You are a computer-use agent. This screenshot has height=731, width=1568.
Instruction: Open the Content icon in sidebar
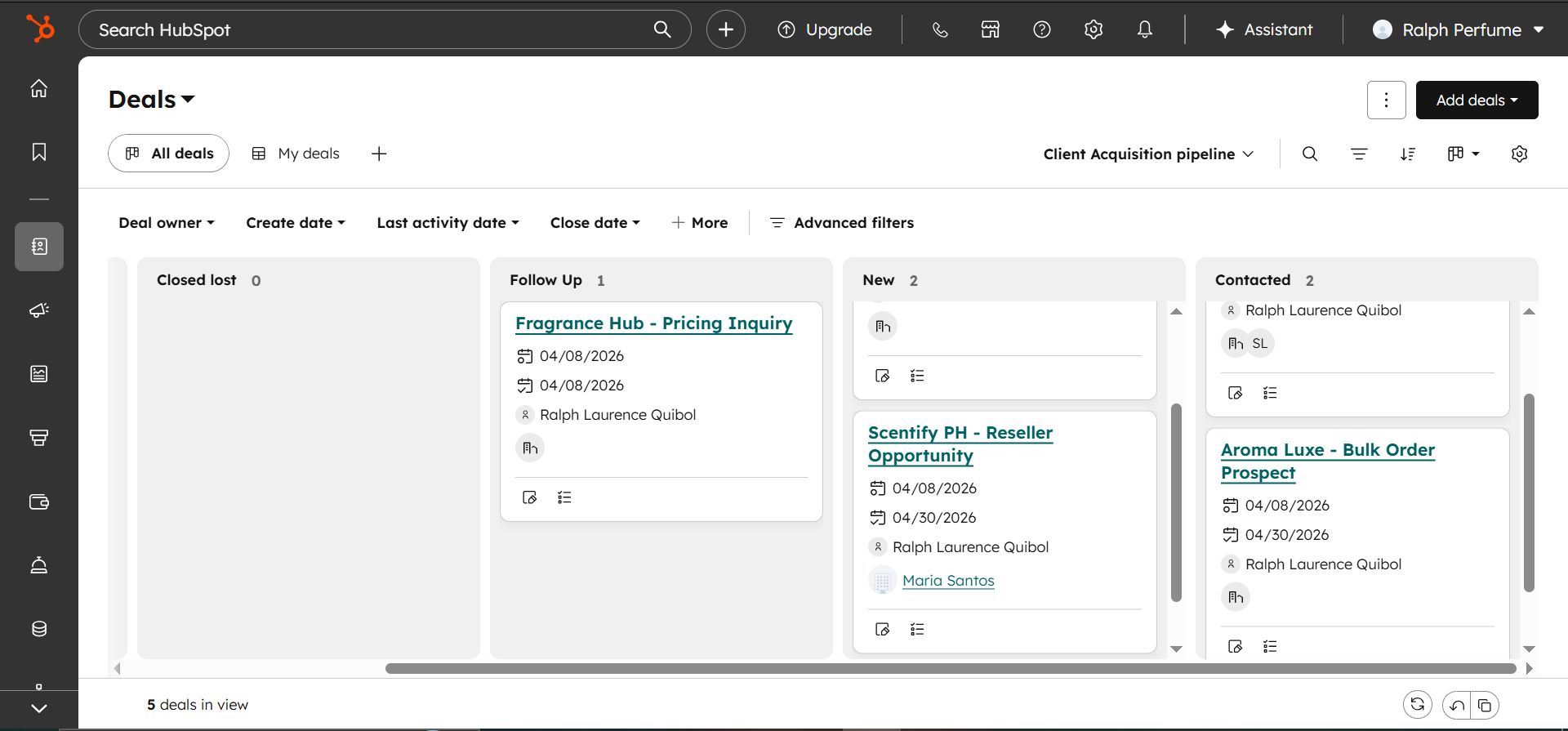coord(39,374)
